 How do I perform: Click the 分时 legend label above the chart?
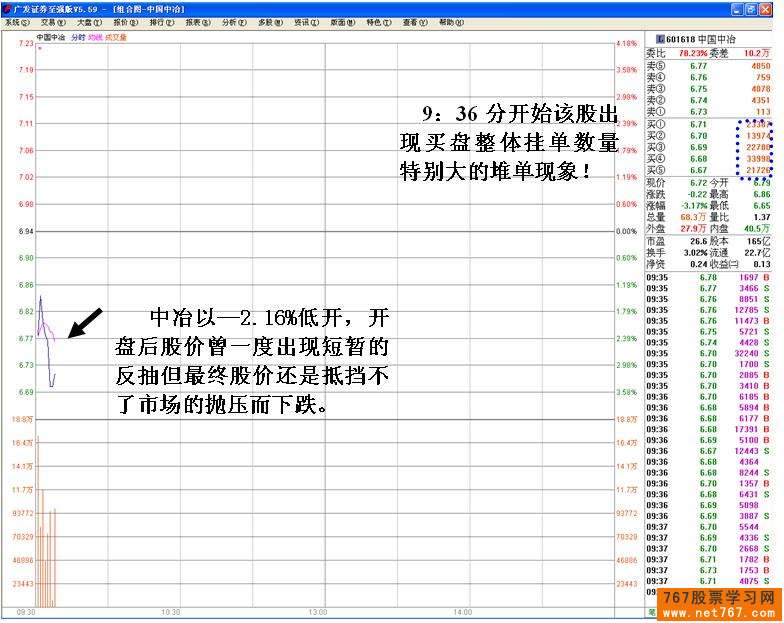click(78, 38)
